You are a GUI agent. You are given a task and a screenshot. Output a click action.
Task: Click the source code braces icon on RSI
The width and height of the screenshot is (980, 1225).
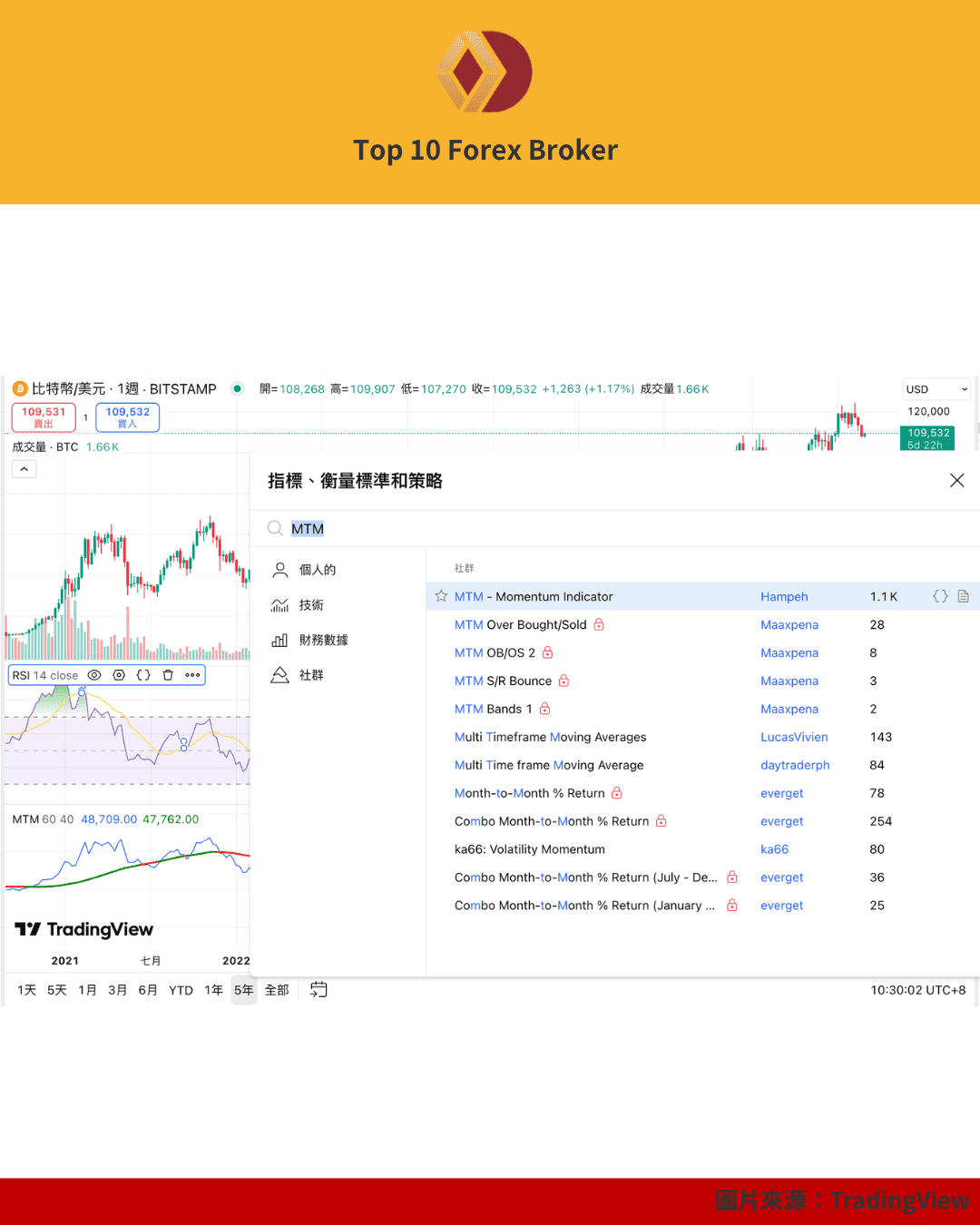click(x=142, y=675)
